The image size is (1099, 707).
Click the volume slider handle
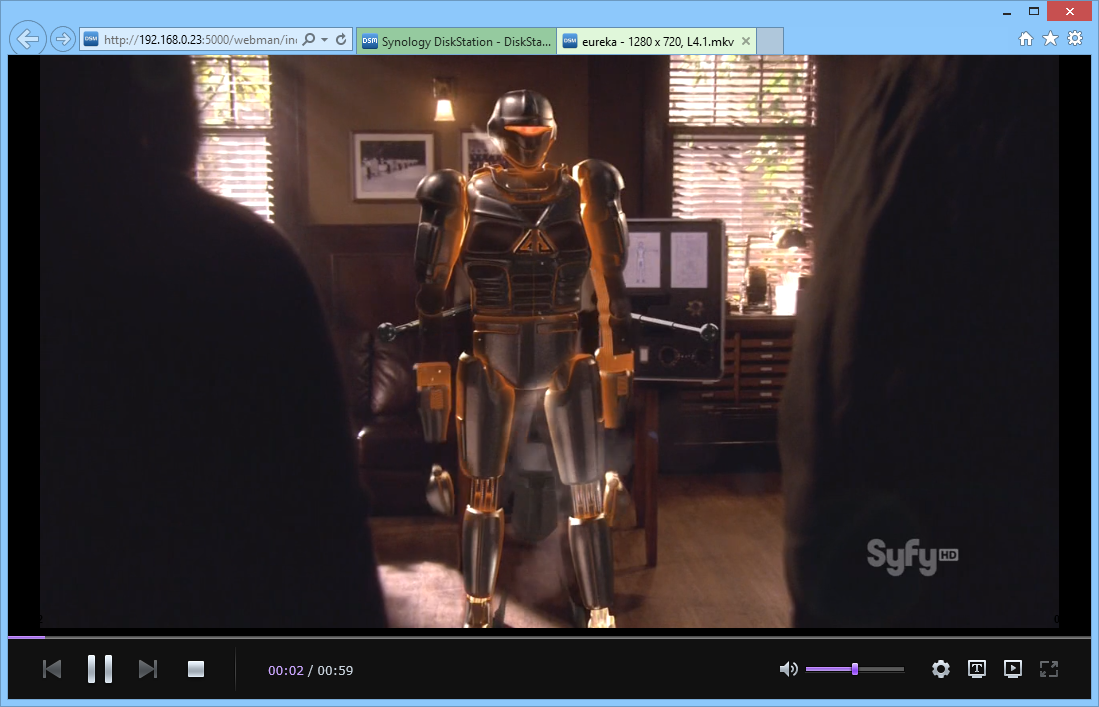coord(855,669)
